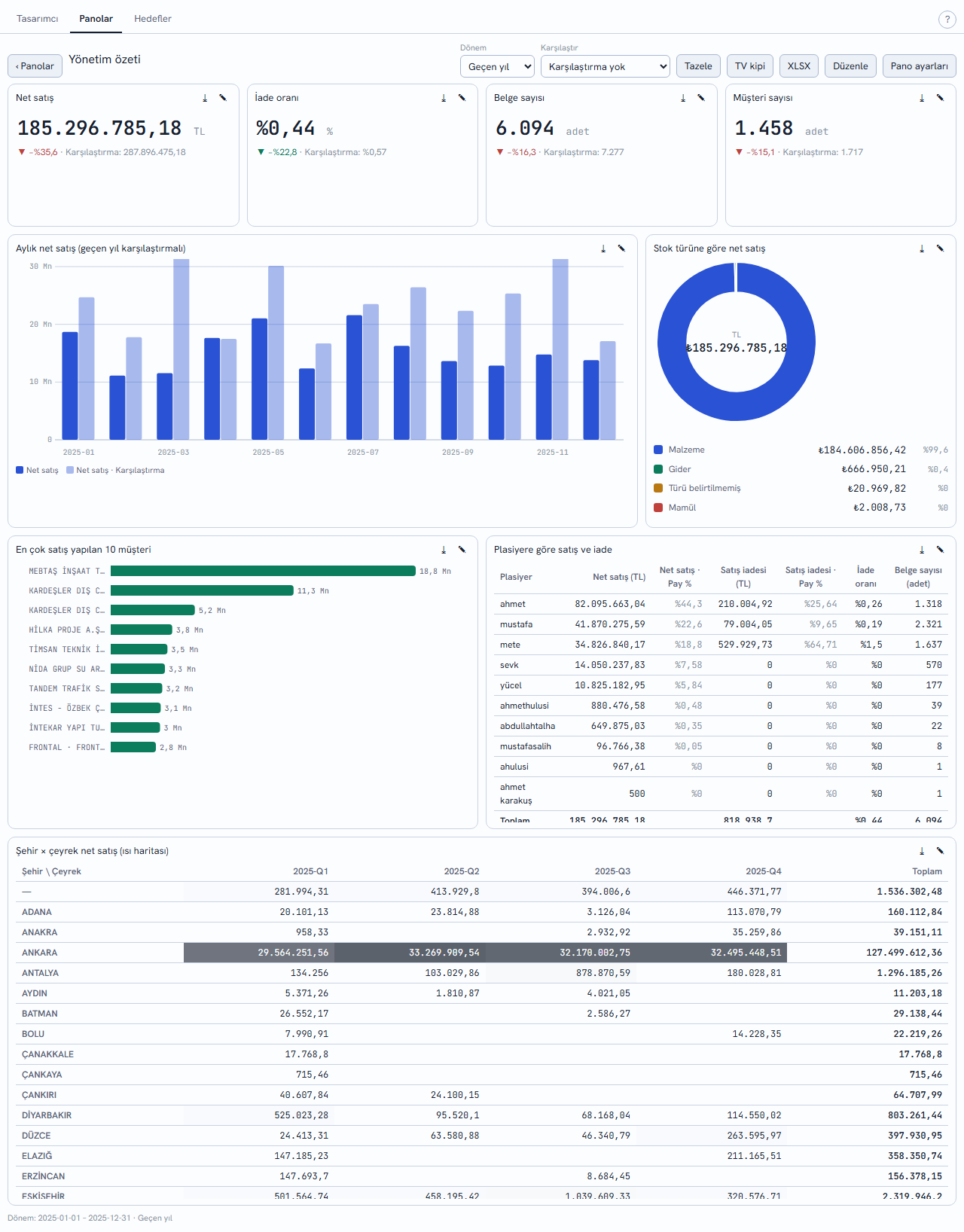Edit the Müşteri sayısı card
The width and height of the screenshot is (964, 1232).
(940, 98)
